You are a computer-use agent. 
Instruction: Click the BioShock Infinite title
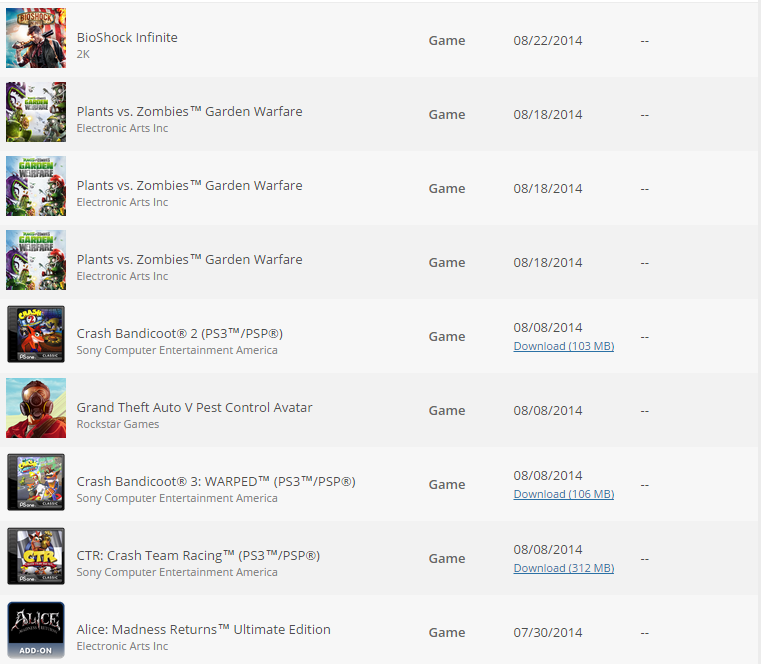click(x=127, y=37)
